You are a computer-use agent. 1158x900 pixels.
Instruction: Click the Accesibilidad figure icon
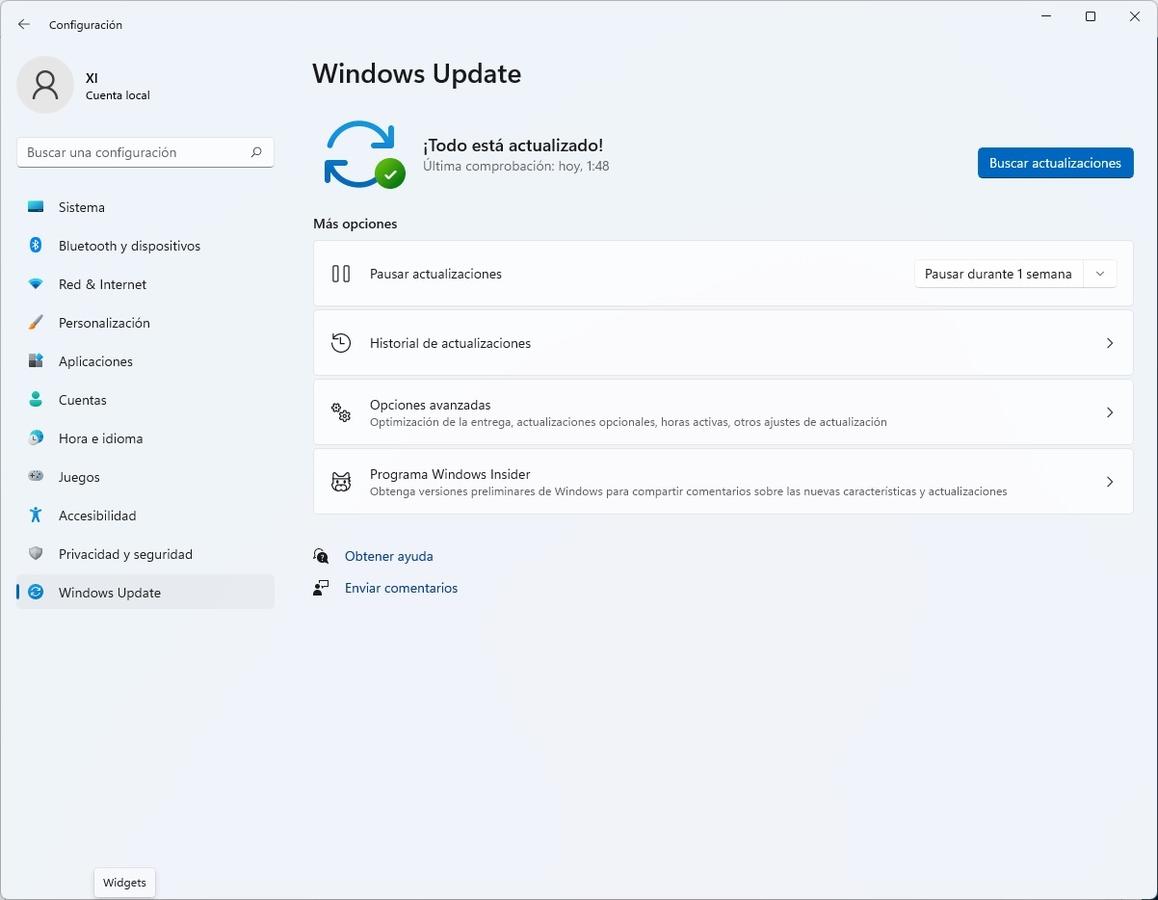coord(36,516)
